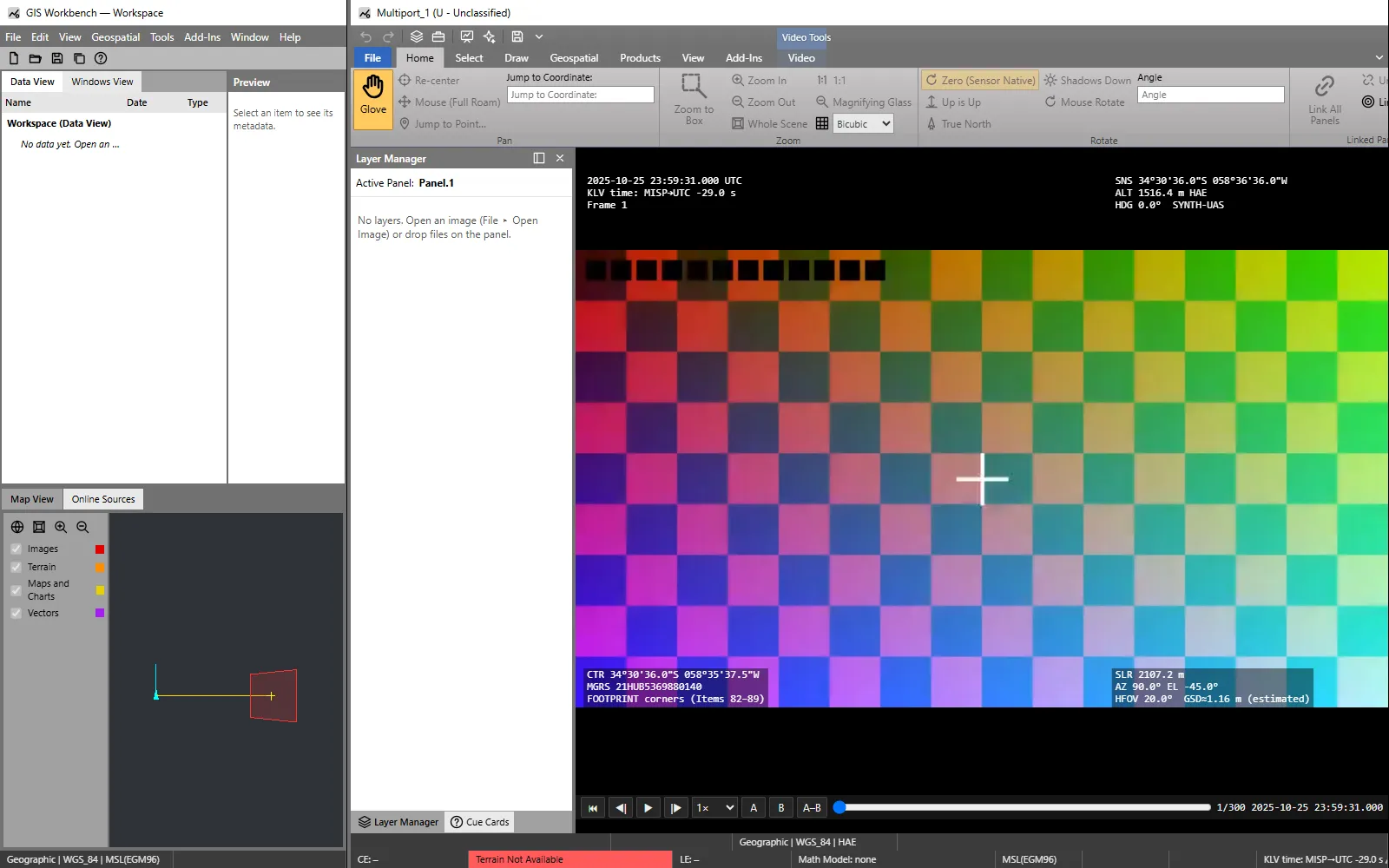Viewport: 1389px width, 868px height.
Task: Toggle the Terrain layer checkbox
Action: [16, 567]
